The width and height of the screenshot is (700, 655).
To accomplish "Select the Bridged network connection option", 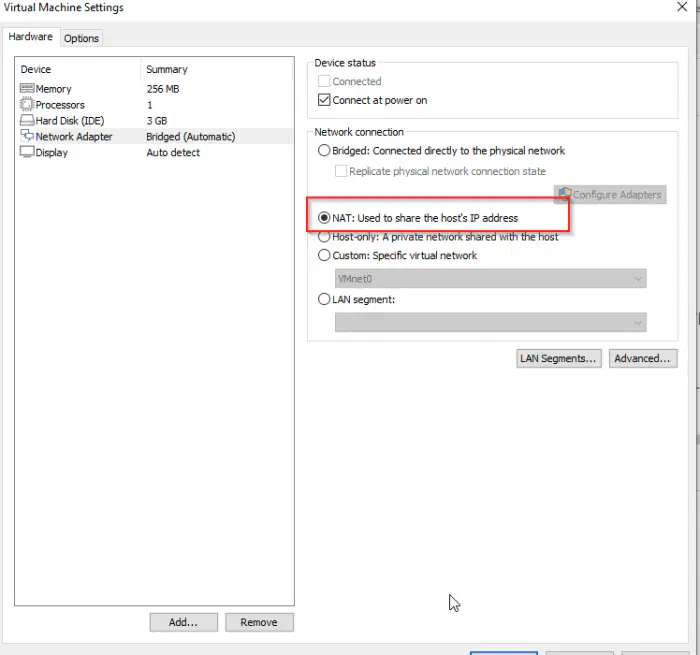I will point(324,151).
